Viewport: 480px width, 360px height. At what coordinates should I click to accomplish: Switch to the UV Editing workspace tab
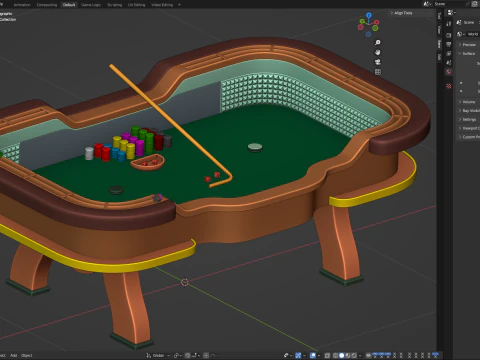point(137,5)
